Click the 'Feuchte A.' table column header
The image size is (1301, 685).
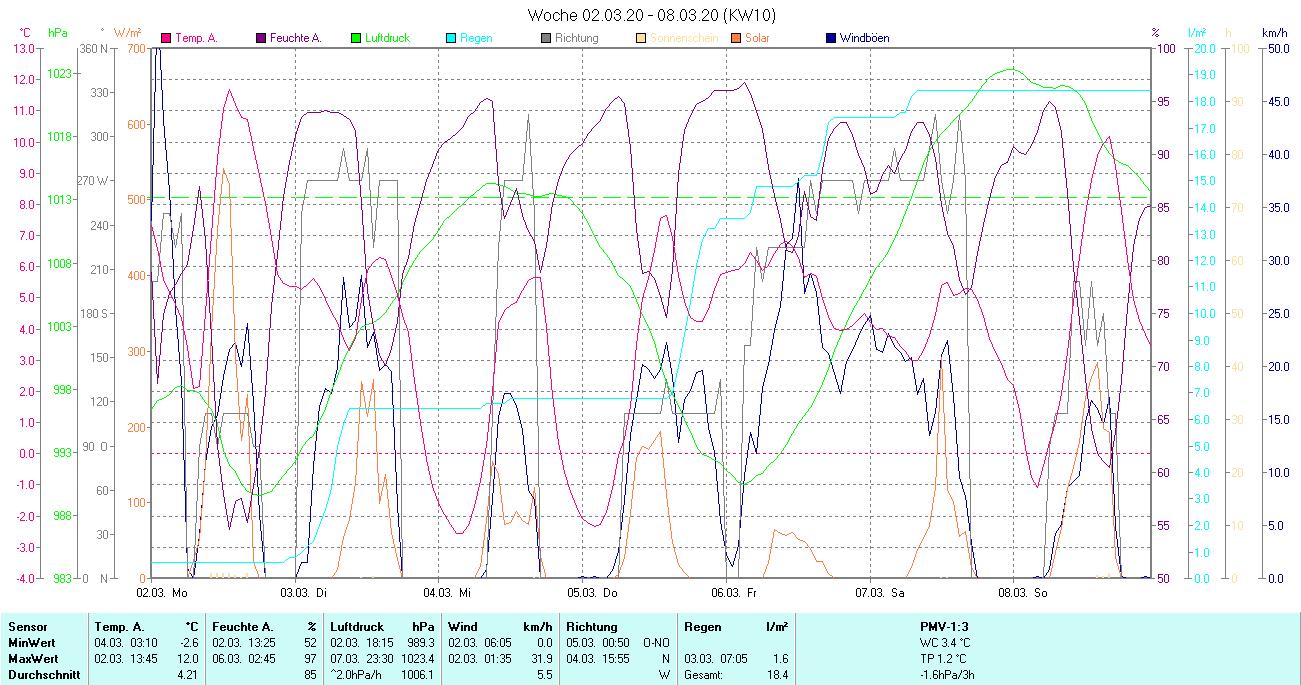click(241, 627)
